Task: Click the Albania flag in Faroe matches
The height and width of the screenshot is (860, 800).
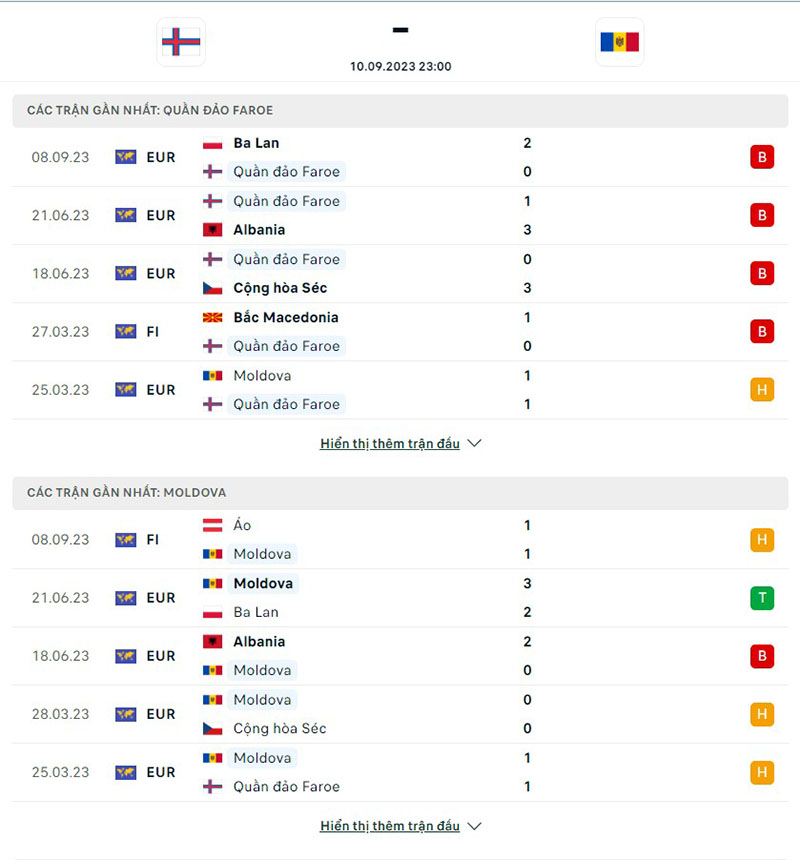Action: pyautogui.click(x=210, y=229)
